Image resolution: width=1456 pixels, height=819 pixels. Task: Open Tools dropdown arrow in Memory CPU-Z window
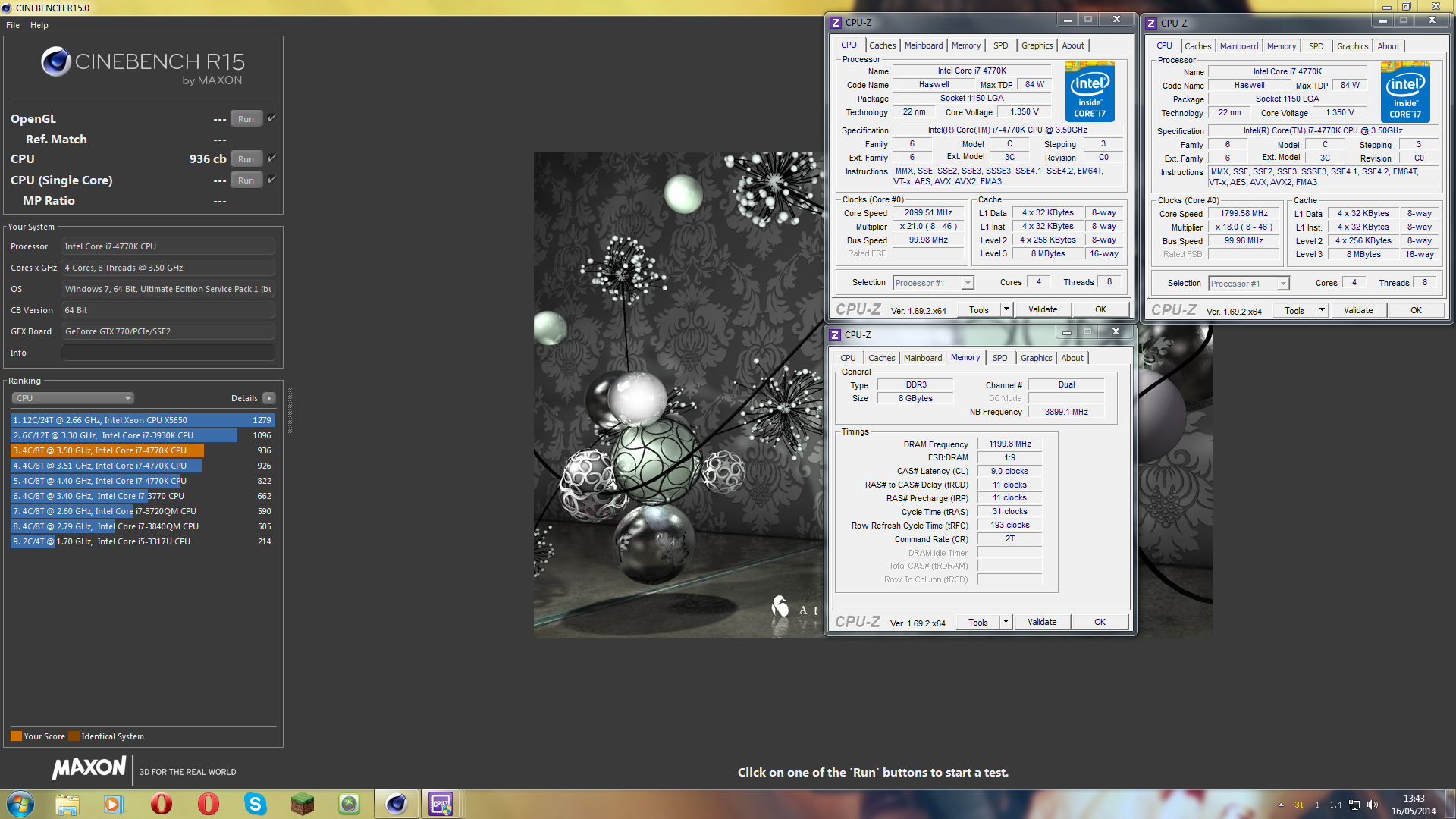point(1006,622)
